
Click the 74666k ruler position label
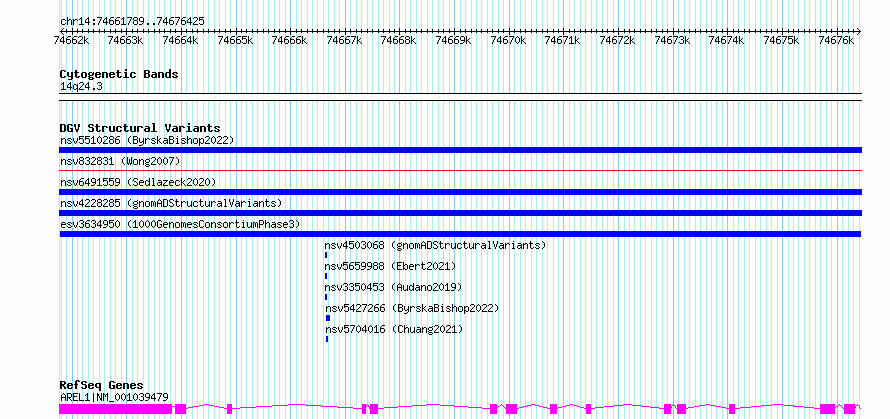click(x=289, y=40)
